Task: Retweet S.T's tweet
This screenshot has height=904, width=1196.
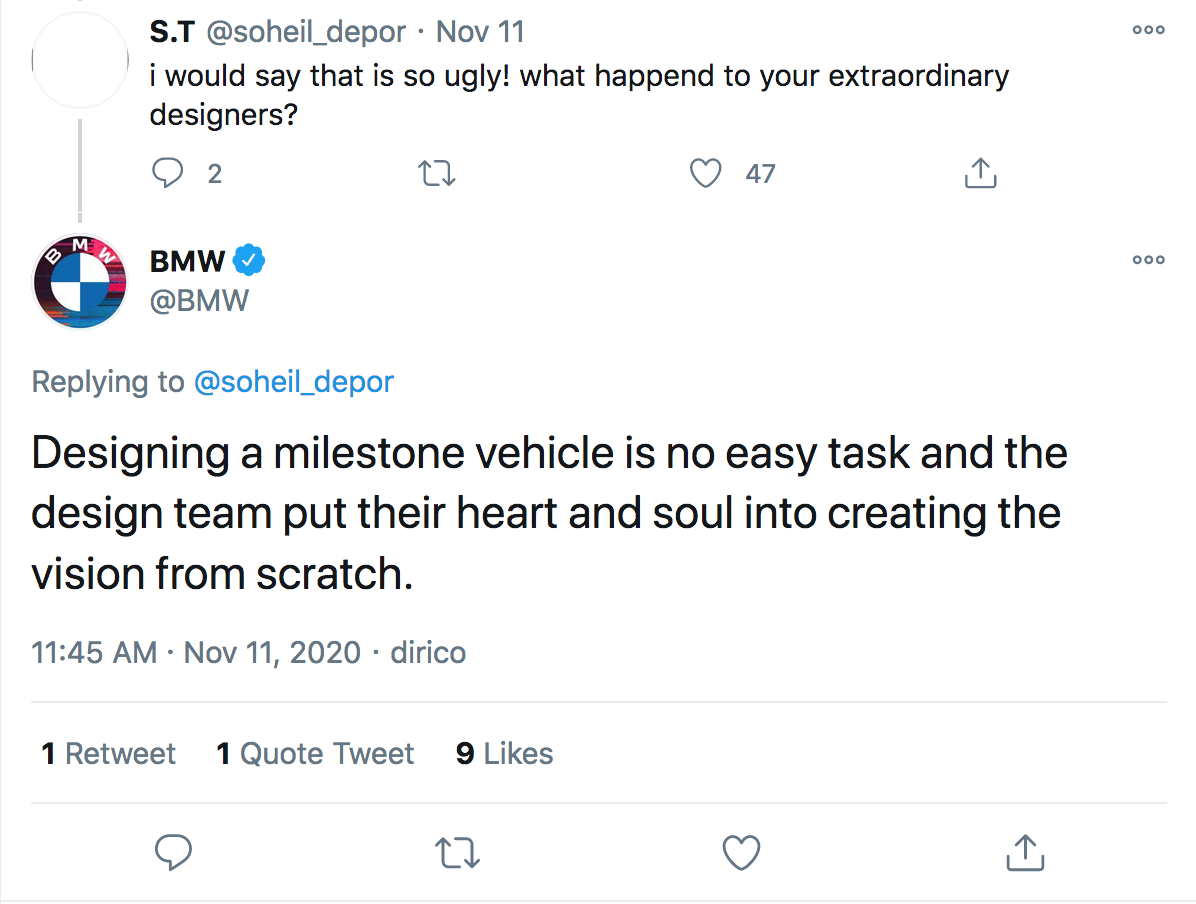Action: [437, 174]
